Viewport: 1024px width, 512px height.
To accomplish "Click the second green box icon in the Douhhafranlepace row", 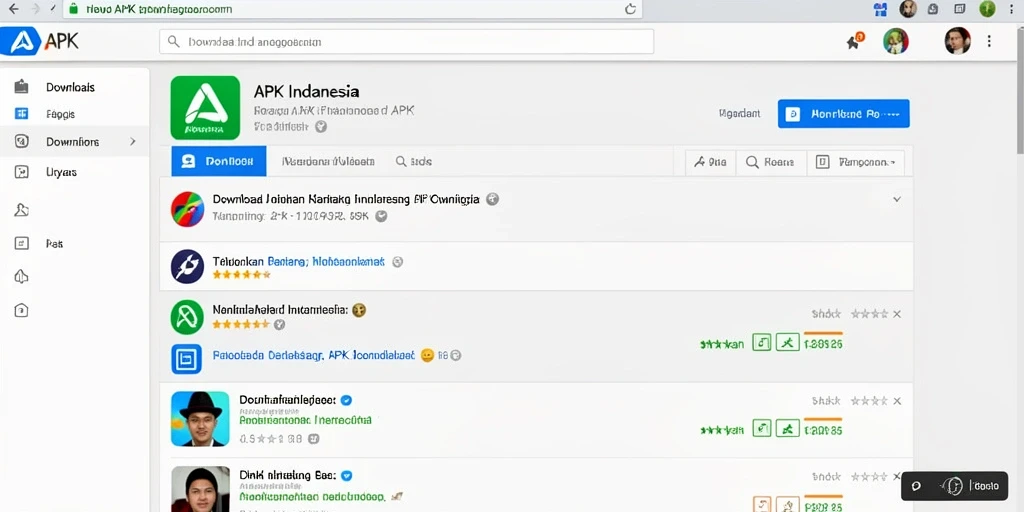I will click(x=788, y=428).
